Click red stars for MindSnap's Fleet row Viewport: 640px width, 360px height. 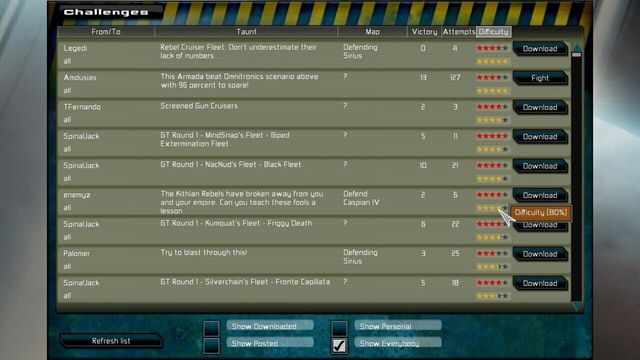pyautogui.click(x=492, y=136)
